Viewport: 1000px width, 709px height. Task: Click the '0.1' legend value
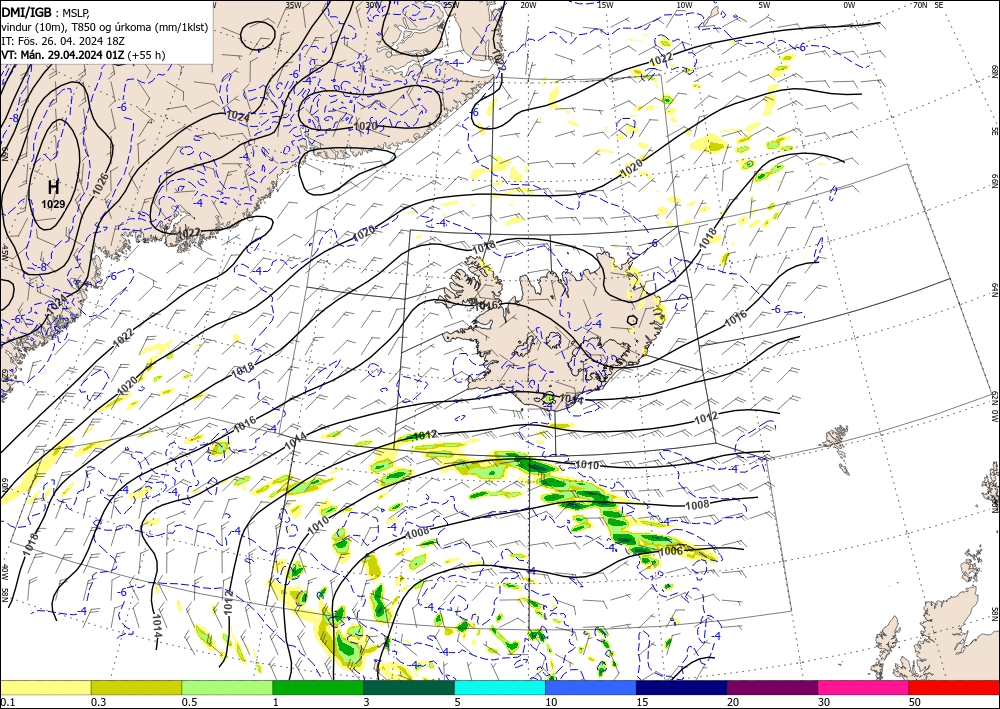(6, 702)
